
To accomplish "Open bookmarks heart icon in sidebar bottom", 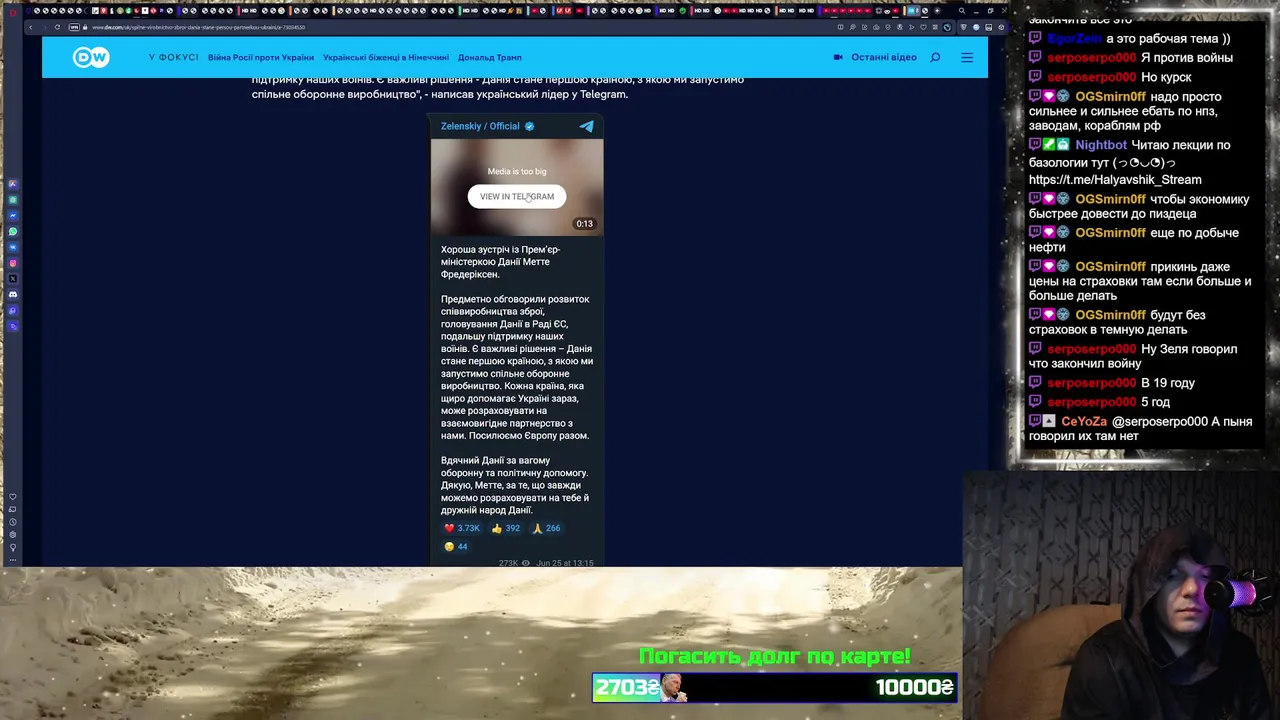I will 13,497.
